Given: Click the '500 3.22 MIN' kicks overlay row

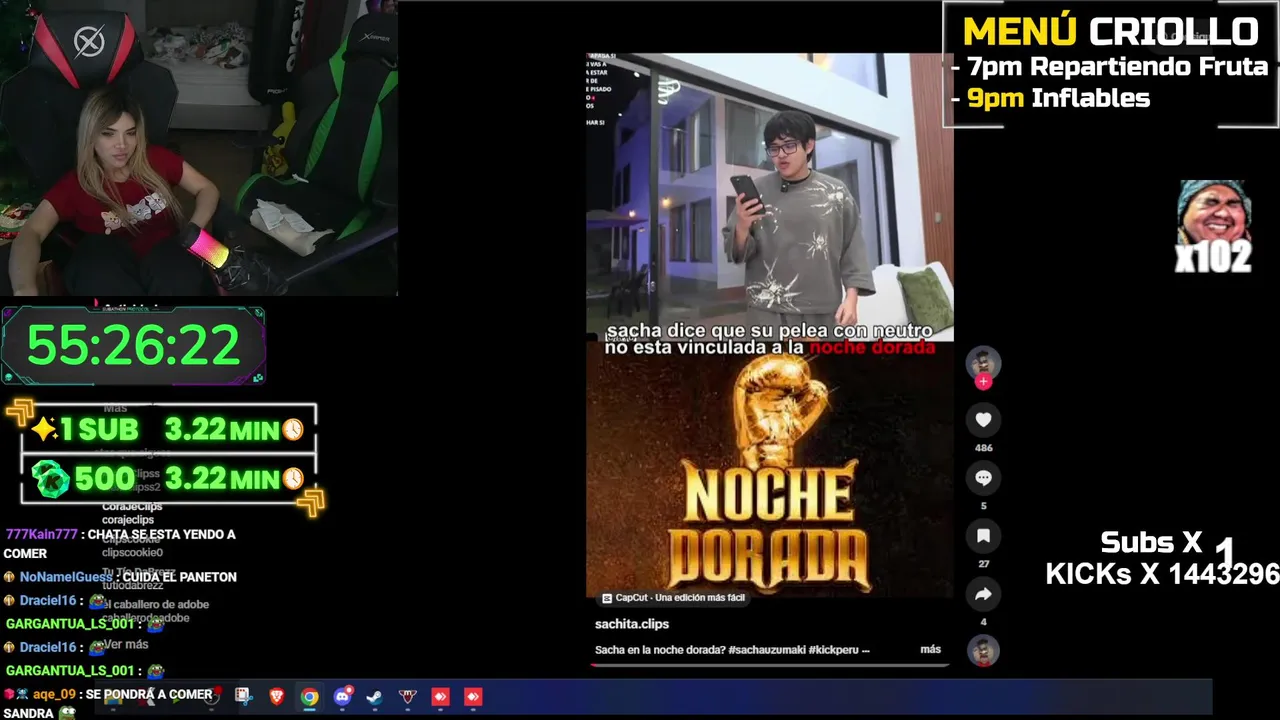Looking at the screenshot, I should coord(168,479).
